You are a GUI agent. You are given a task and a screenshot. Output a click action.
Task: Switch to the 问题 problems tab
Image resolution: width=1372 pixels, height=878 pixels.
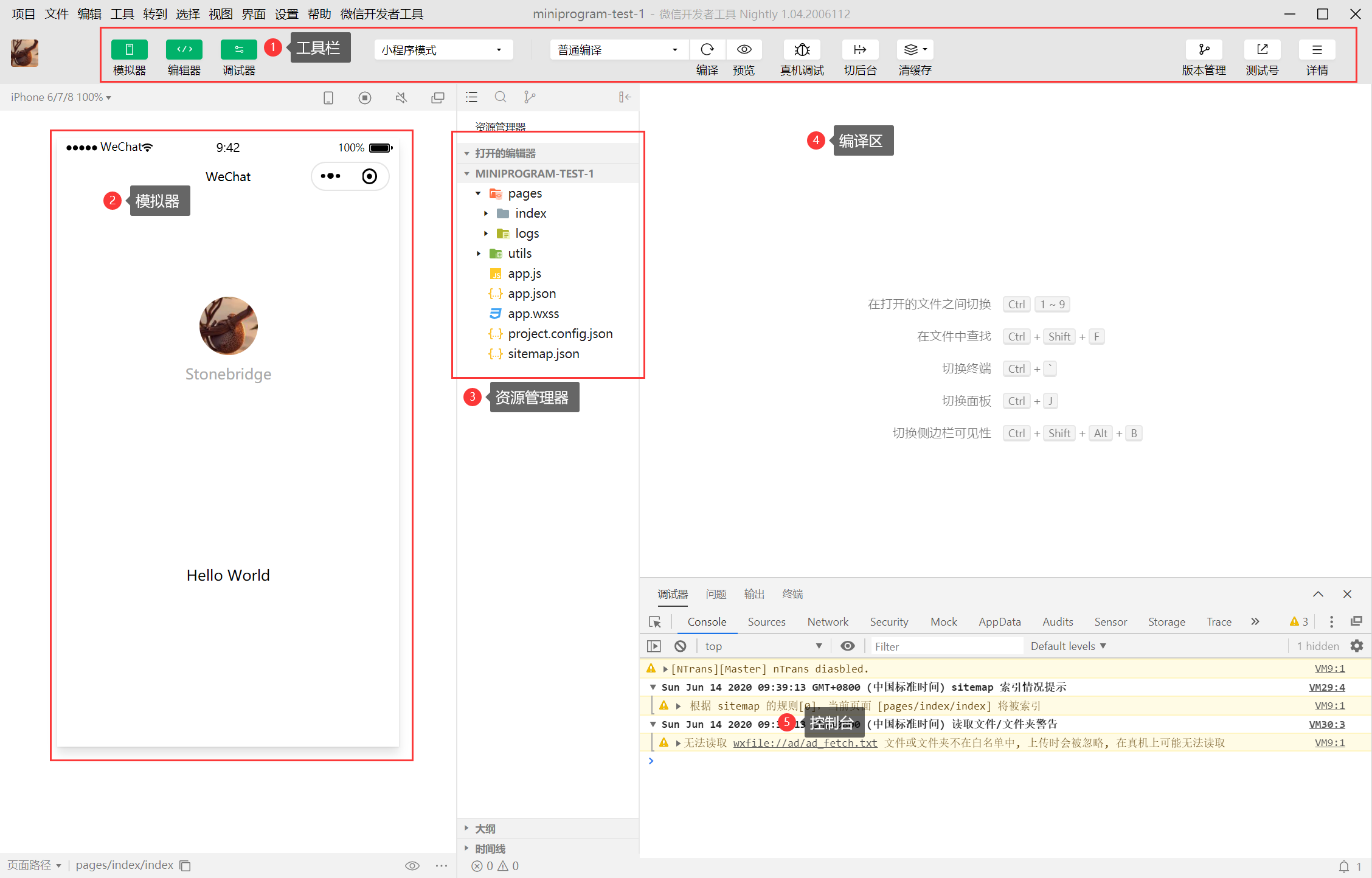tap(716, 594)
